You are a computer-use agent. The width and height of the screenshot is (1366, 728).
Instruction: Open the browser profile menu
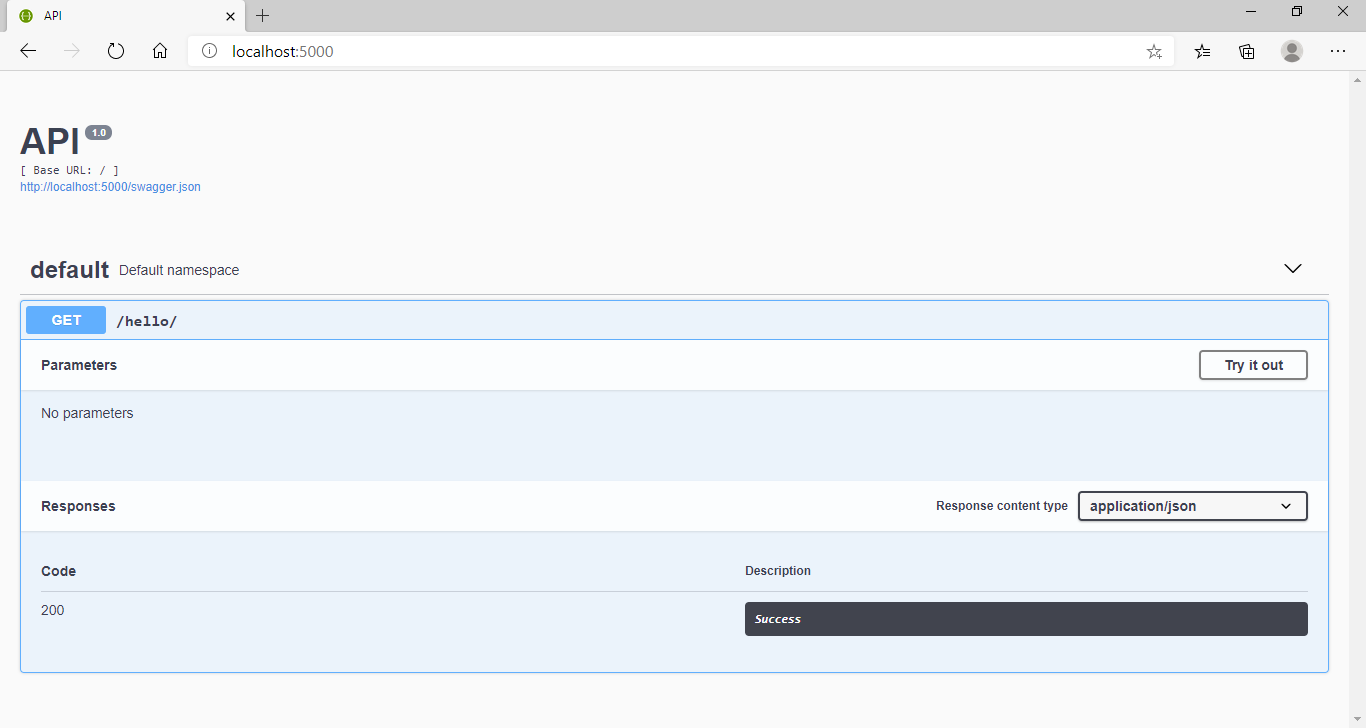[x=1292, y=51]
